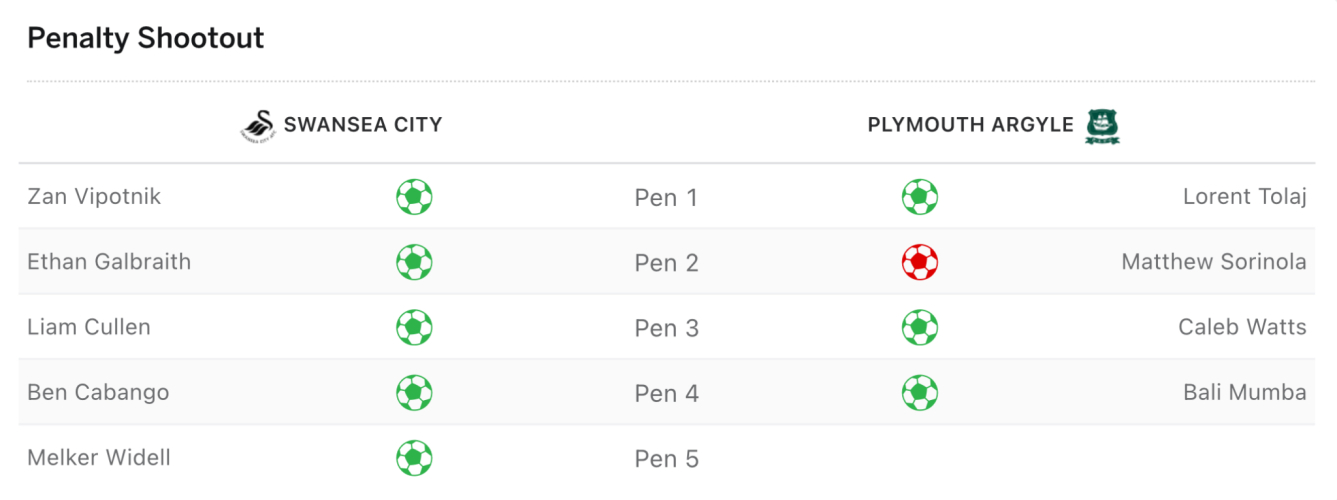Click Lorent Tolaj's green scored ball icon

(x=920, y=197)
